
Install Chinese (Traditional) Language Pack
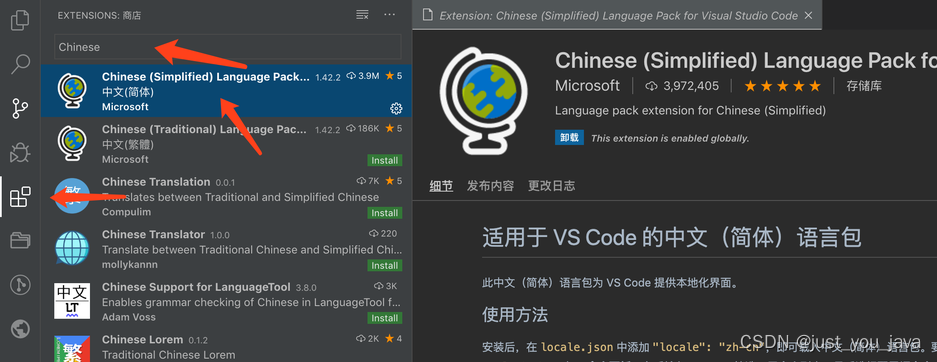384,160
